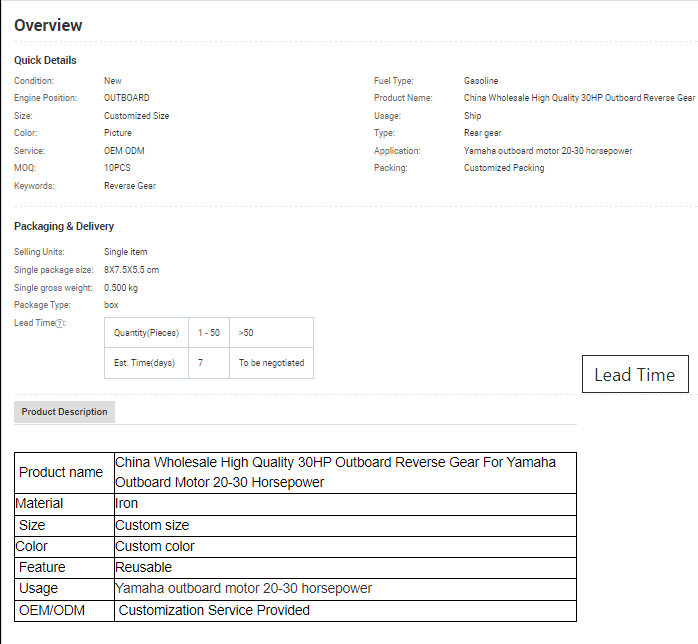Select the 'Custom color' table cell

(155, 546)
